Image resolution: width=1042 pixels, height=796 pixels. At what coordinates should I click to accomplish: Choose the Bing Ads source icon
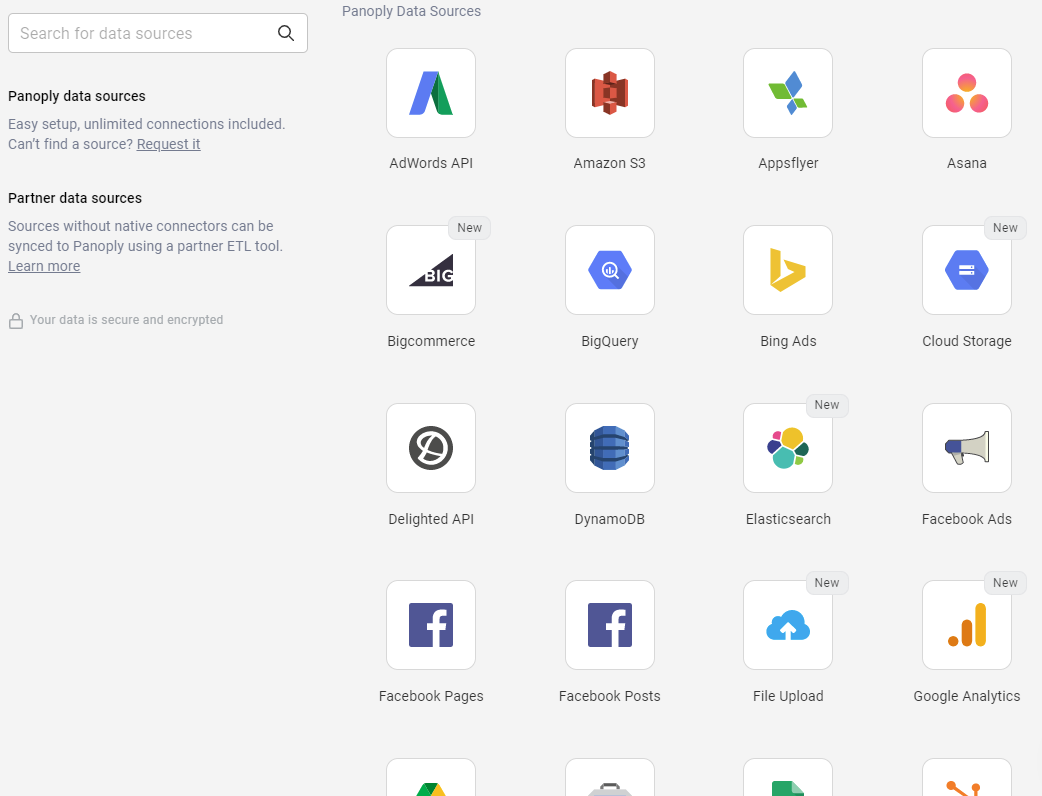pyautogui.click(x=787, y=270)
